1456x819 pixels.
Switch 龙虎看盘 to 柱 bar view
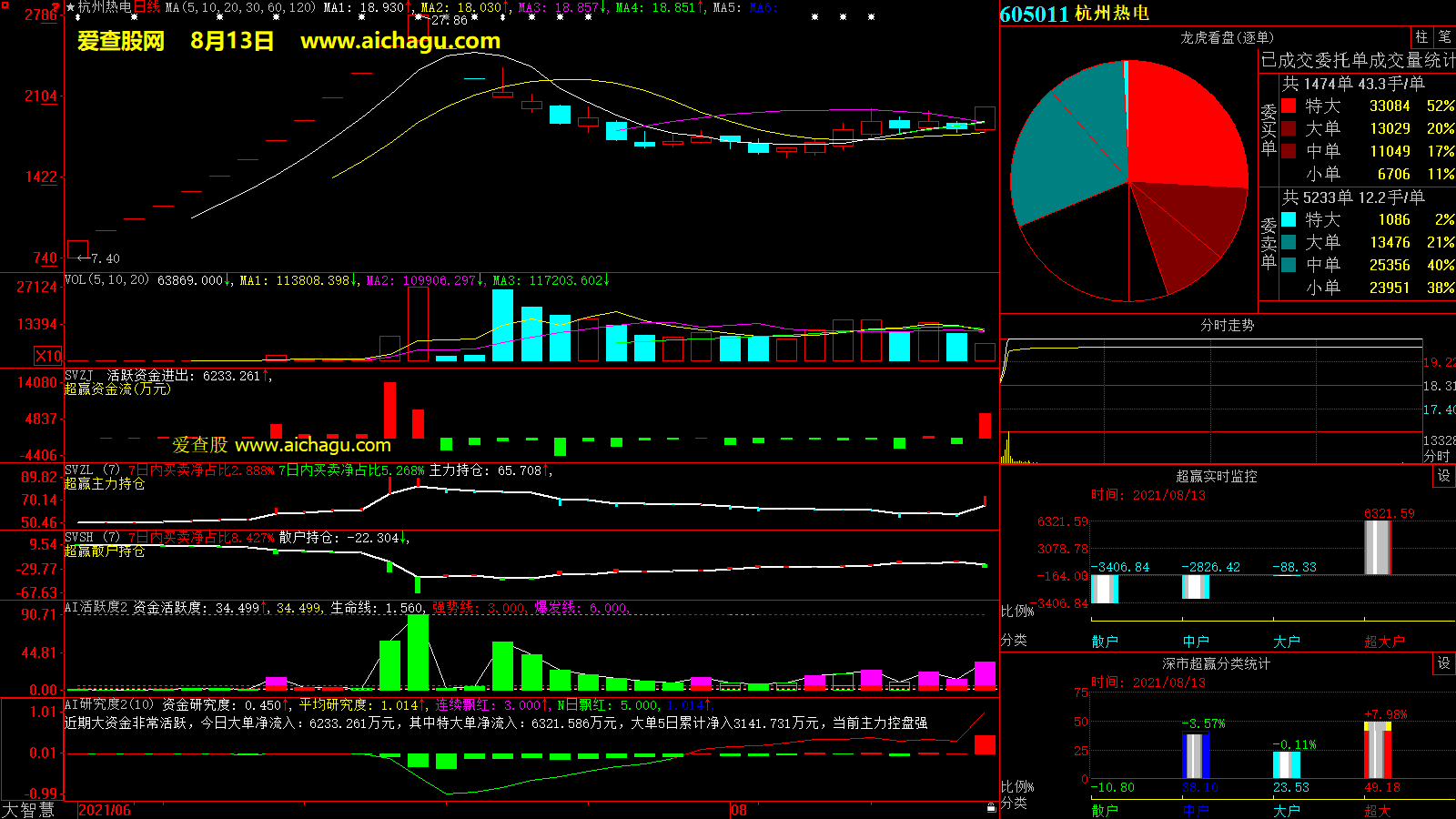[x=1421, y=36]
